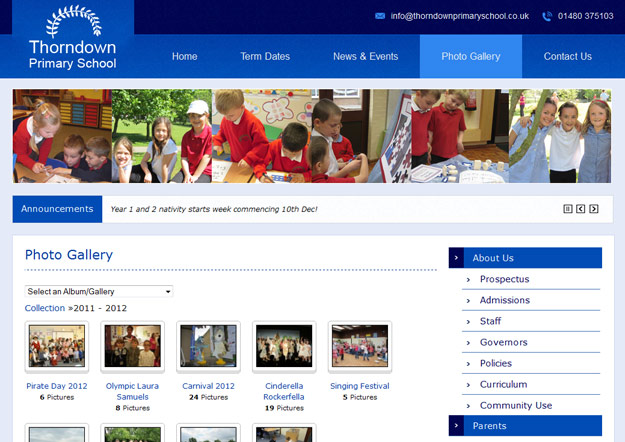Open the Contact Us page
Image resolution: width=625 pixels, height=442 pixels.
pyautogui.click(x=568, y=56)
